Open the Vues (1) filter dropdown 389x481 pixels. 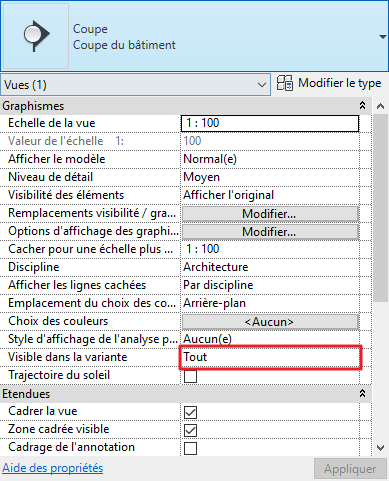tap(136, 85)
